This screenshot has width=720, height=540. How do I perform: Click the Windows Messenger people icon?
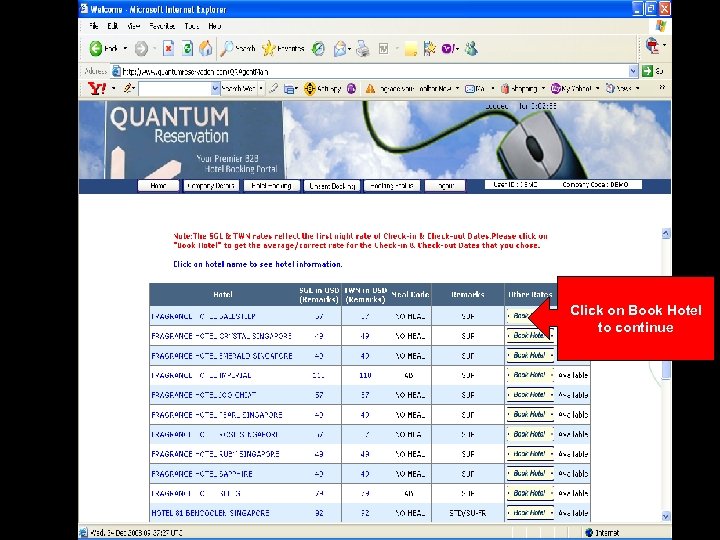click(x=471, y=48)
